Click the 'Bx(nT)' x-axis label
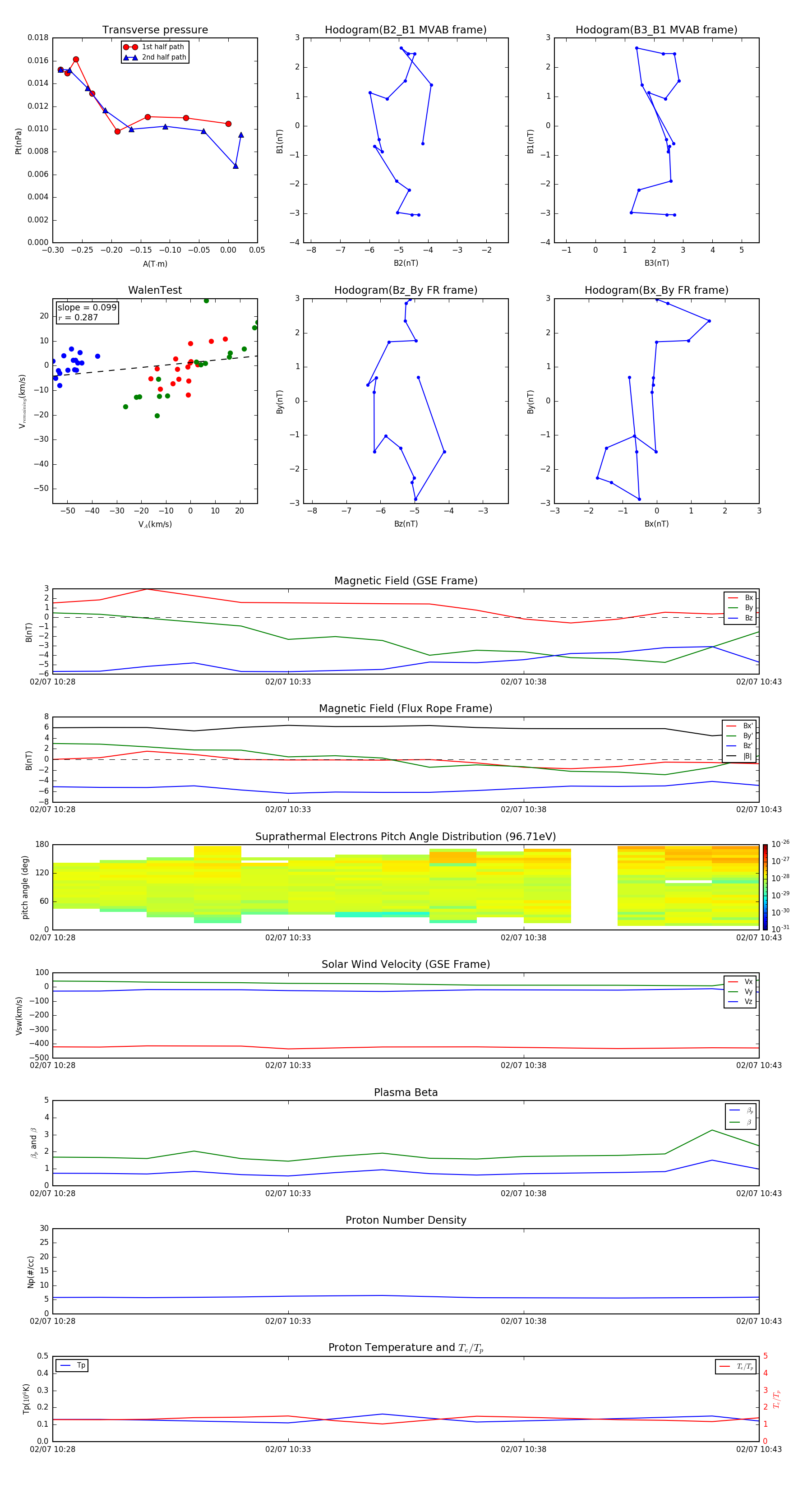Image resolution: width=812 pixels, height=1489 pixels. 656,524
